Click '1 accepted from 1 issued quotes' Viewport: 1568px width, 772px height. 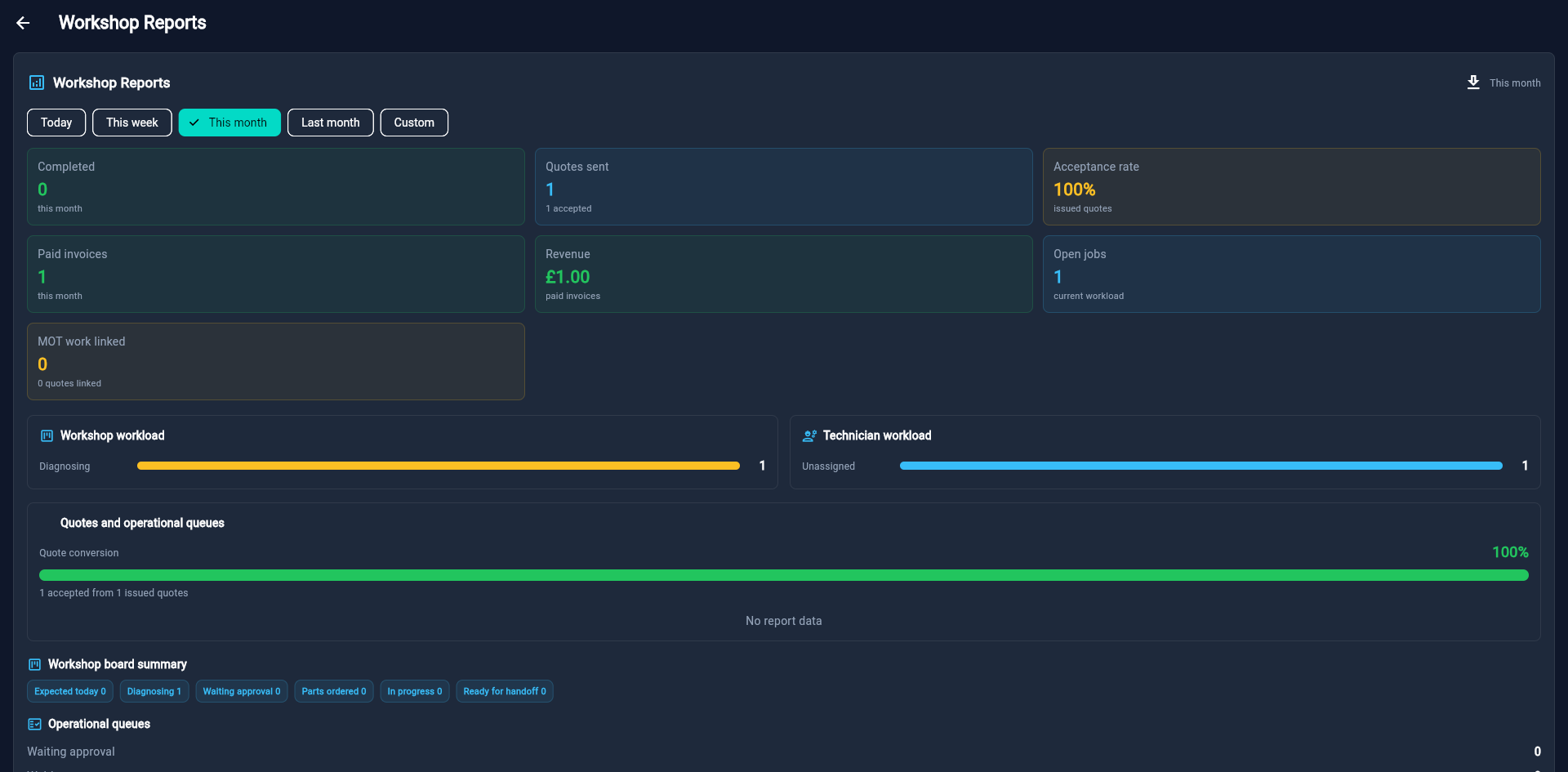tap(114, 593)
